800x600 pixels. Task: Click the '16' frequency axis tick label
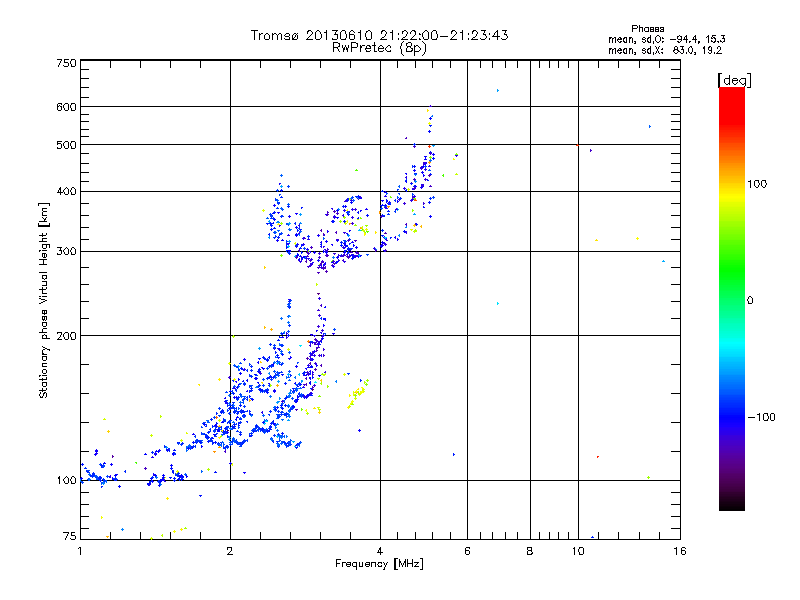[680, 551]
